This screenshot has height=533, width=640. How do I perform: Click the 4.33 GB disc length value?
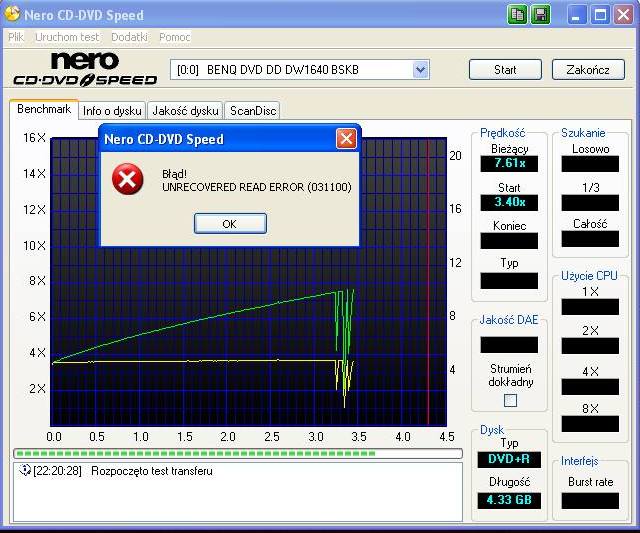coord(509,500)
